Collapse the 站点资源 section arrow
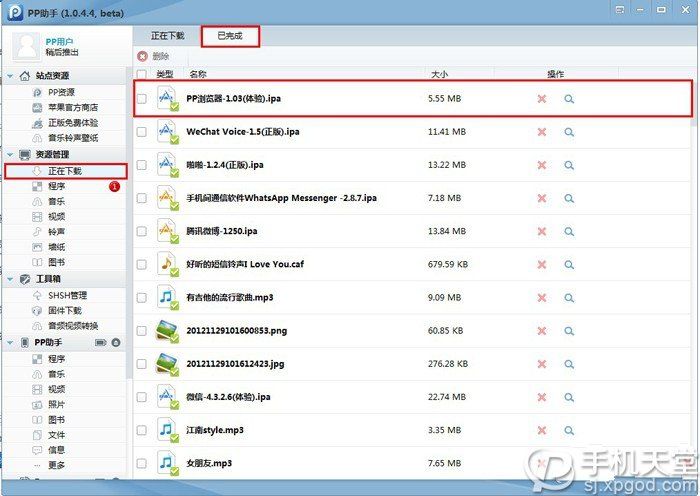This screenshot has height=496, width=700. [10, 76]
